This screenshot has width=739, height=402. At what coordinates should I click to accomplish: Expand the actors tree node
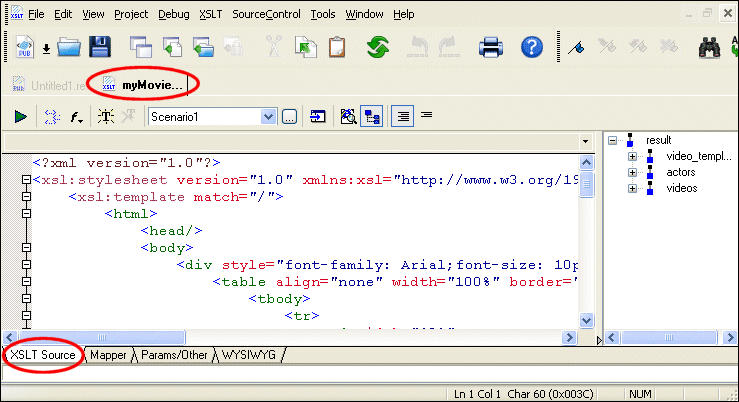(632, 173)
